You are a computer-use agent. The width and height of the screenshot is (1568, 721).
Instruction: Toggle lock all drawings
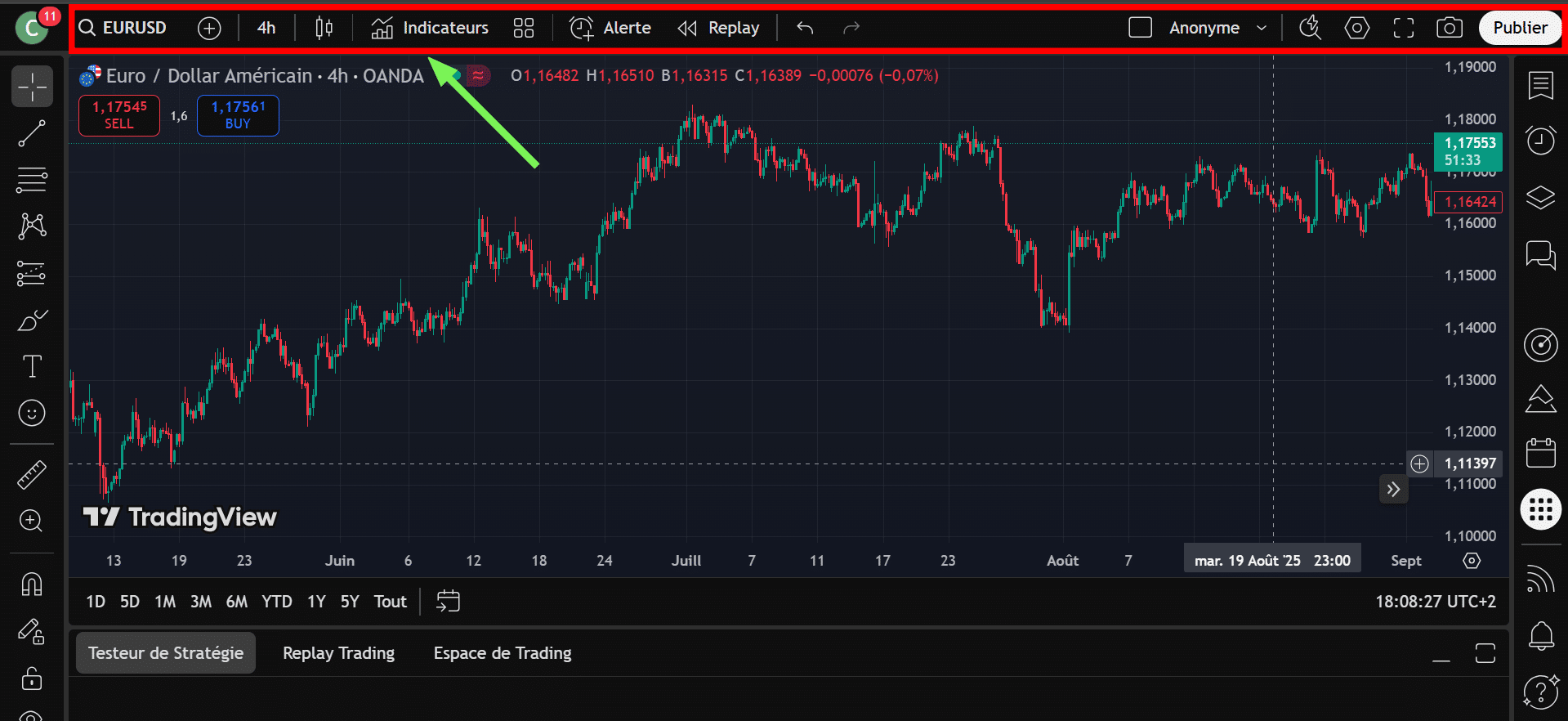(32, 678)
